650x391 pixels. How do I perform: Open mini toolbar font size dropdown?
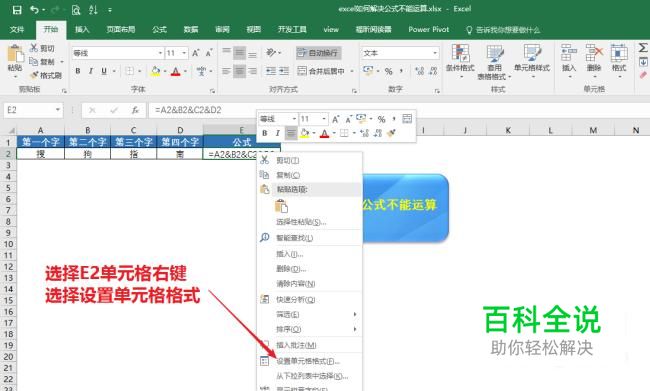325,119
